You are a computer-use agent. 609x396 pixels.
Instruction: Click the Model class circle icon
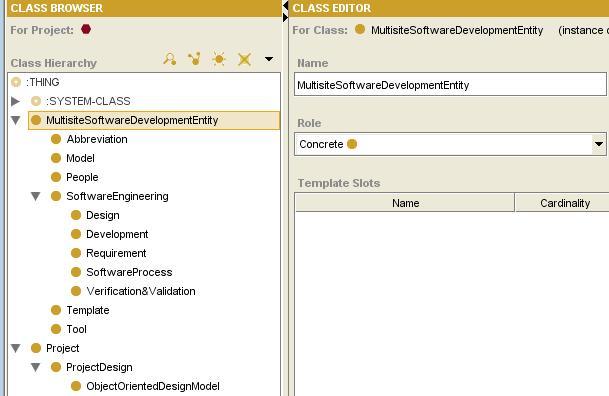point(56,158)
